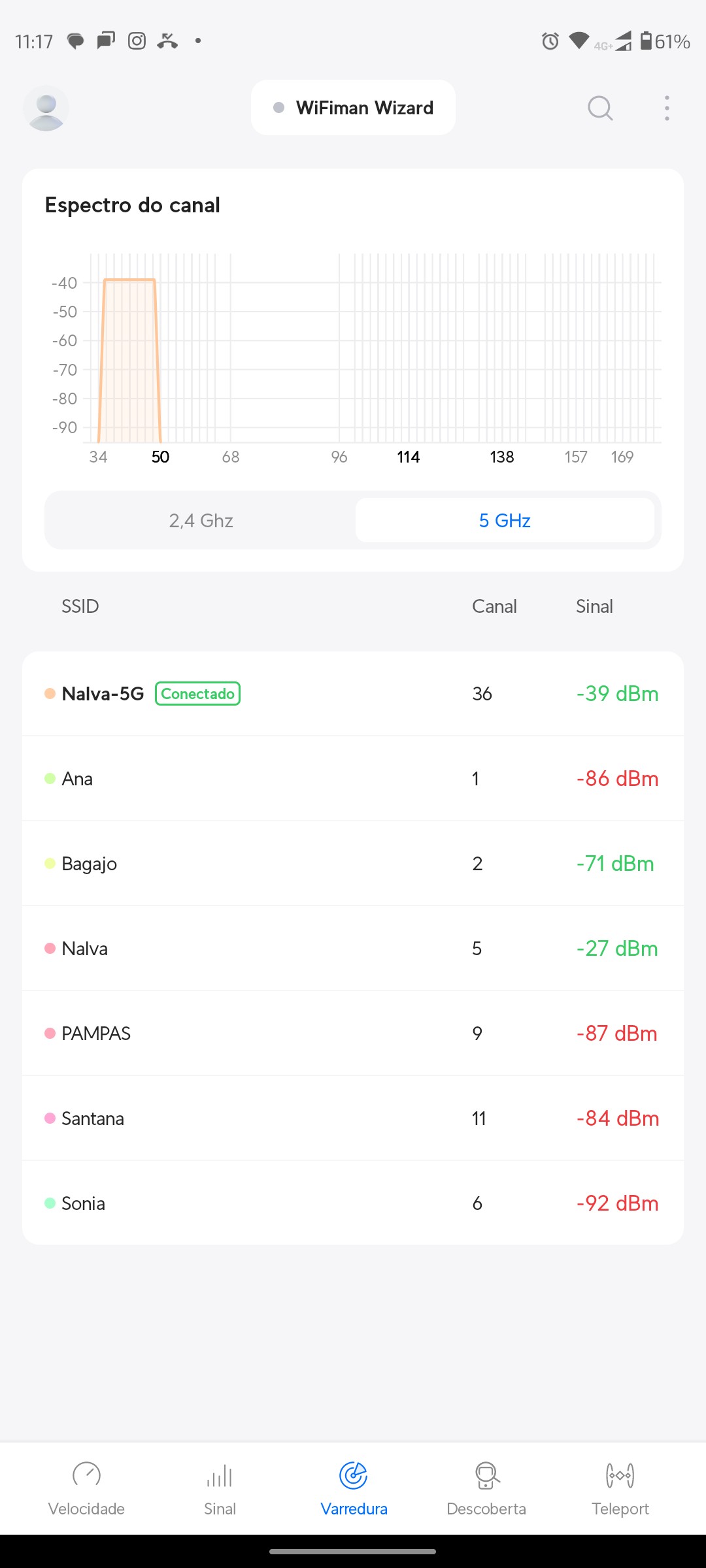Viewport: 706px width, 1568px height.
Task: Tap the search magnifier icon
Action: (x=600, y=108)
